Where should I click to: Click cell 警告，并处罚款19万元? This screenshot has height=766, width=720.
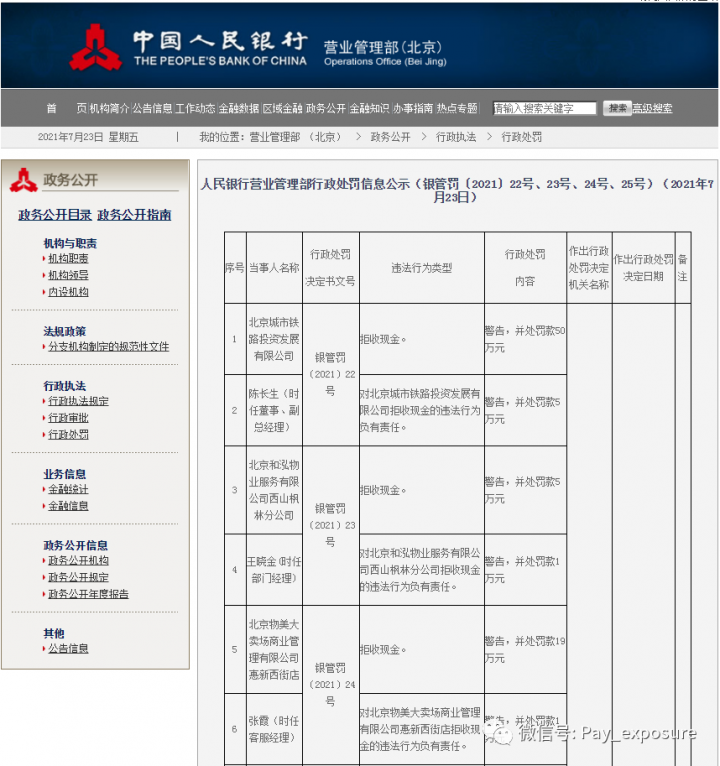[525, 649]
